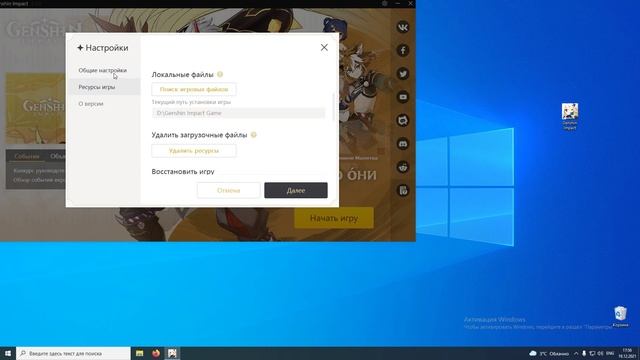This screenshot has width=640, height=360.
Task: Select Ресурсы игры in settings sidebar
Action: 97,87
